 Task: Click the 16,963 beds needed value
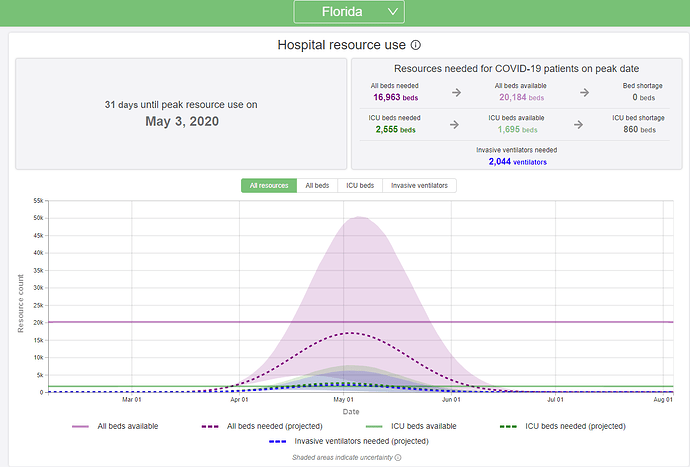point(387,98)
